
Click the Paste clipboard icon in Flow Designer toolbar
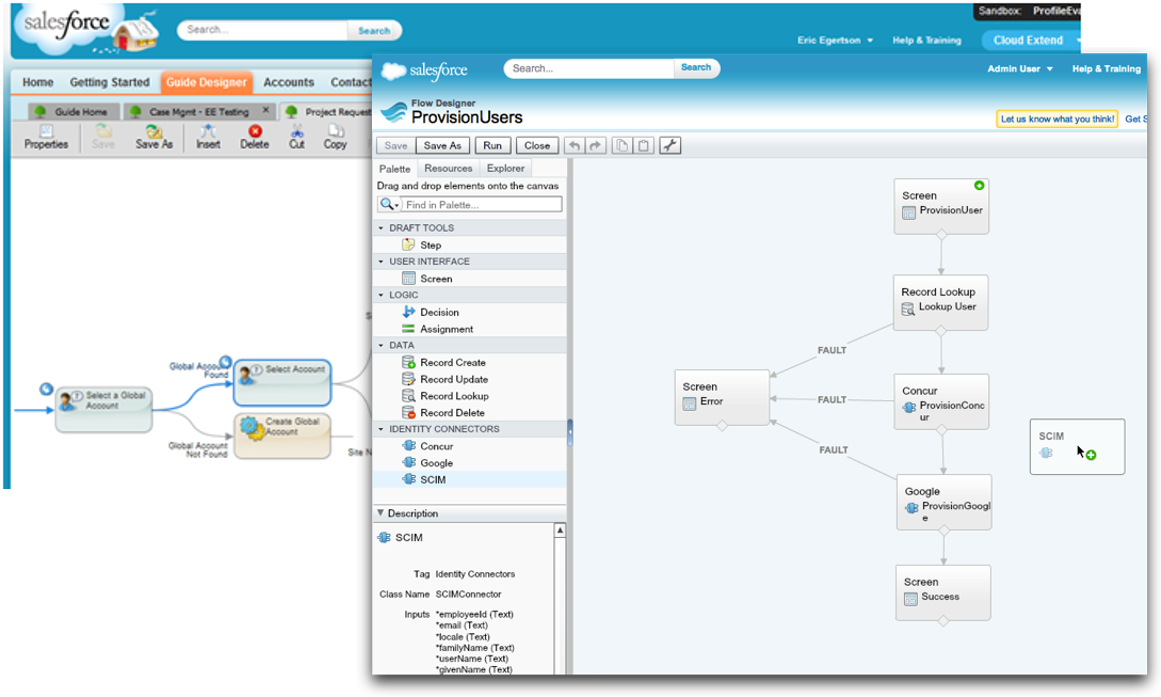[x=643, y=146]
